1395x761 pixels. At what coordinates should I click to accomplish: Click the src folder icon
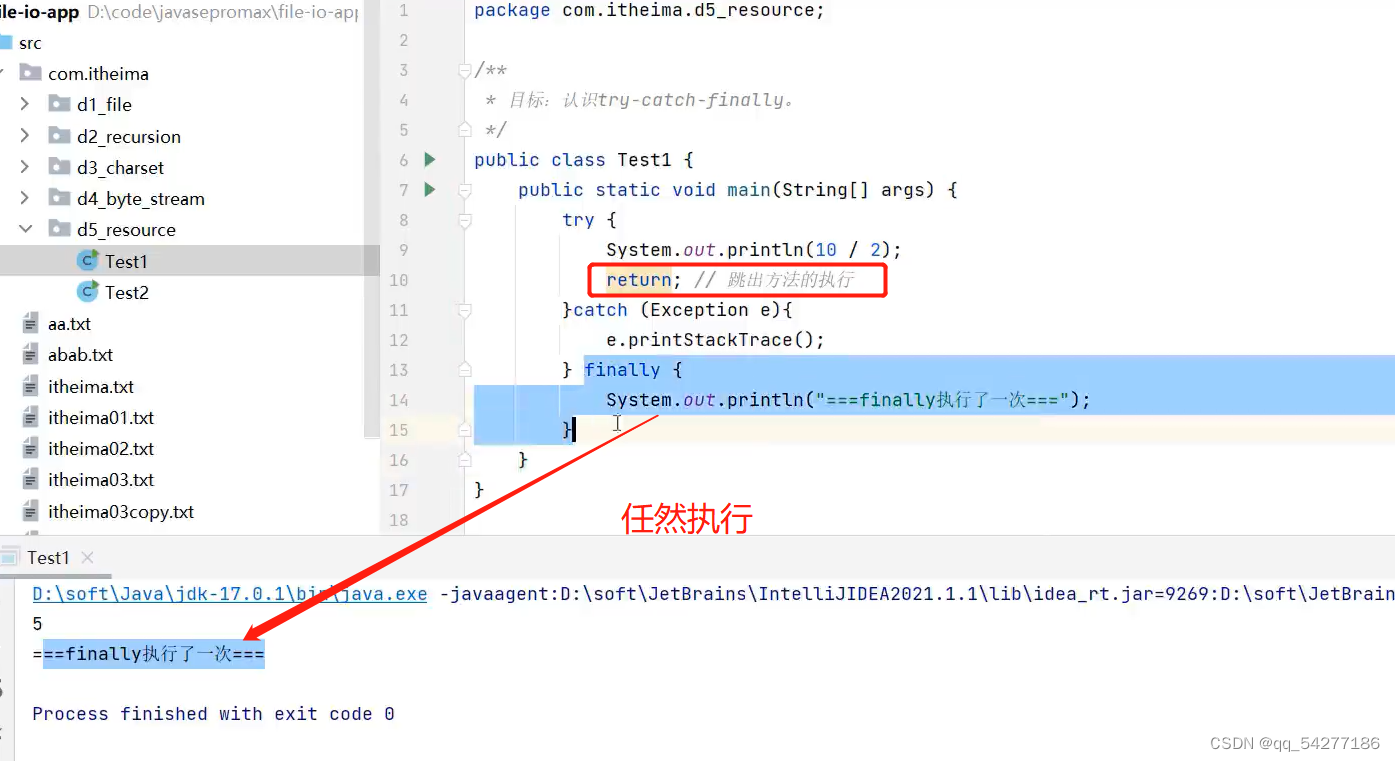(x=5, y=43)
